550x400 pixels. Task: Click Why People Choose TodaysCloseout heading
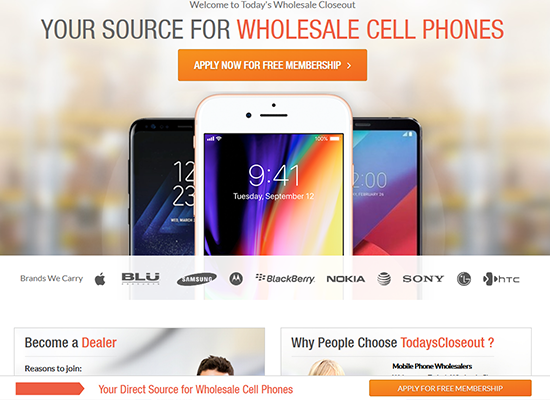tap(393, 343)
